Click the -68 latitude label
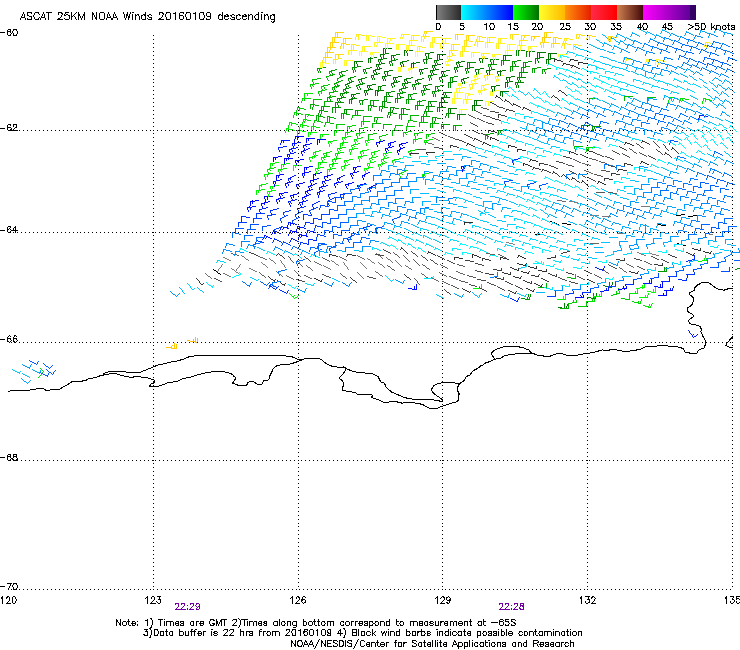 [9, 457]
